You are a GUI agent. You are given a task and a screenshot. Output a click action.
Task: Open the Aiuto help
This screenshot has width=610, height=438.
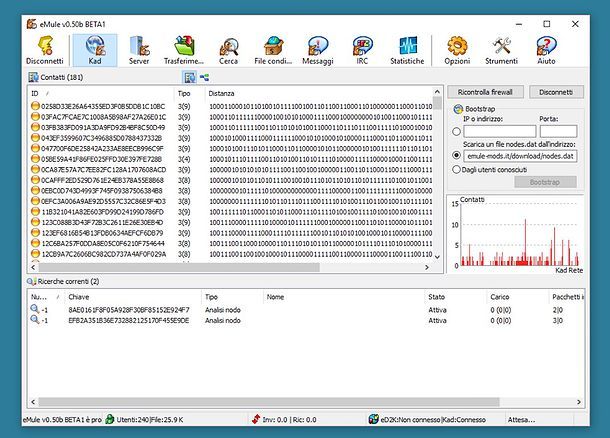click(546, 50)
